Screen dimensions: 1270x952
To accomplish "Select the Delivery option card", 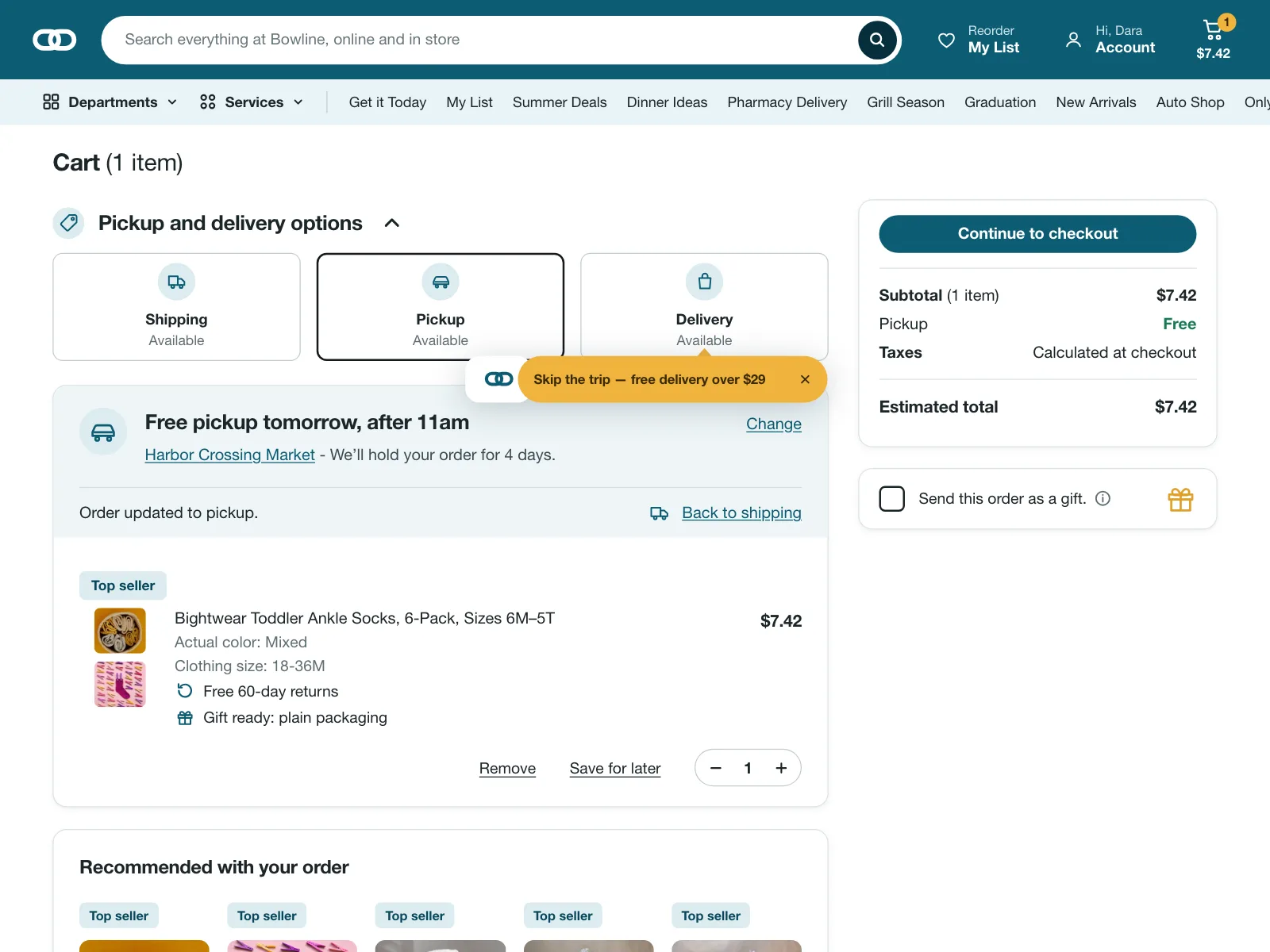I will pos(704,307).
